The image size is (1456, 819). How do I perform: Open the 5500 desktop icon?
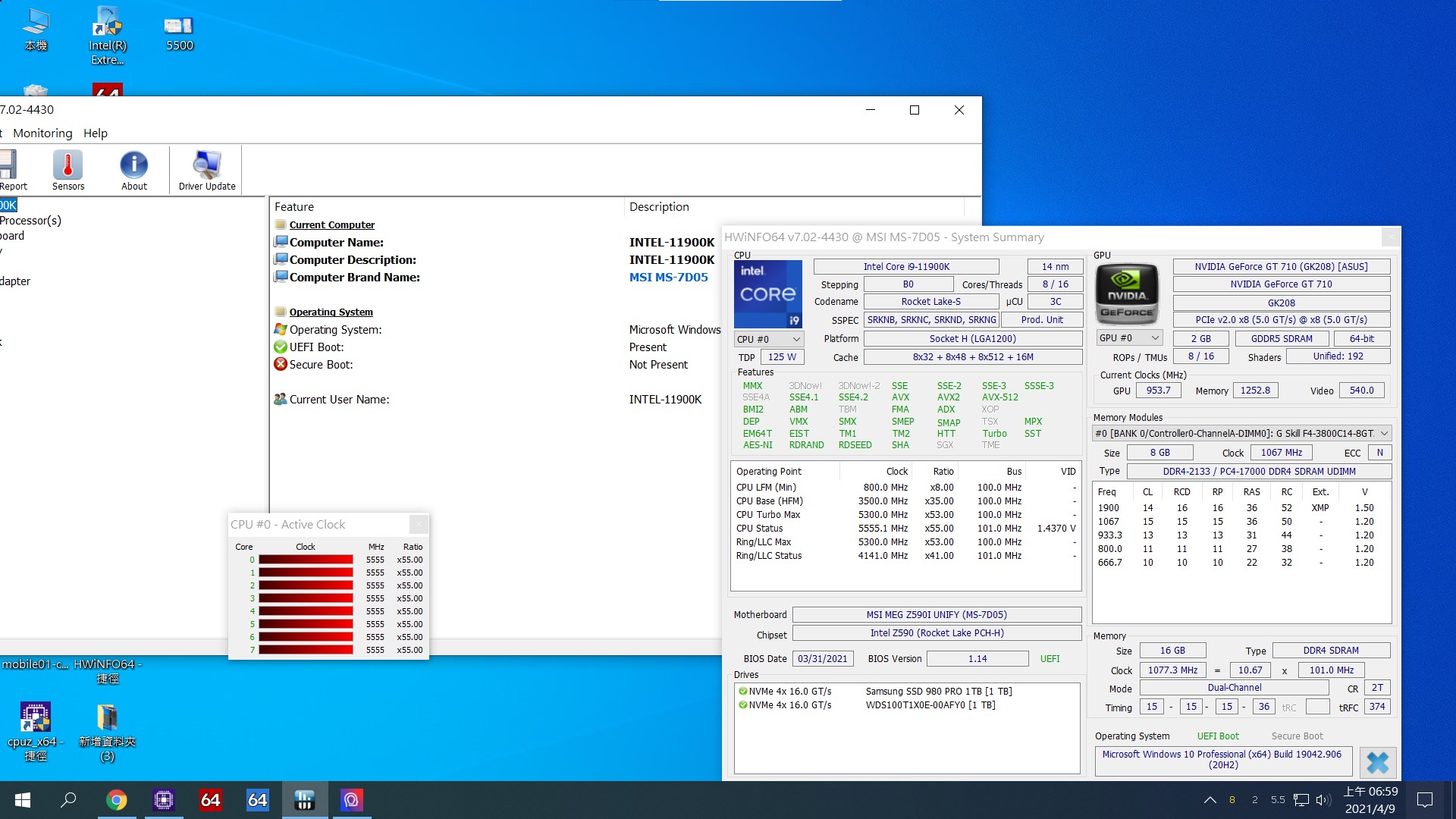[180, 32]
